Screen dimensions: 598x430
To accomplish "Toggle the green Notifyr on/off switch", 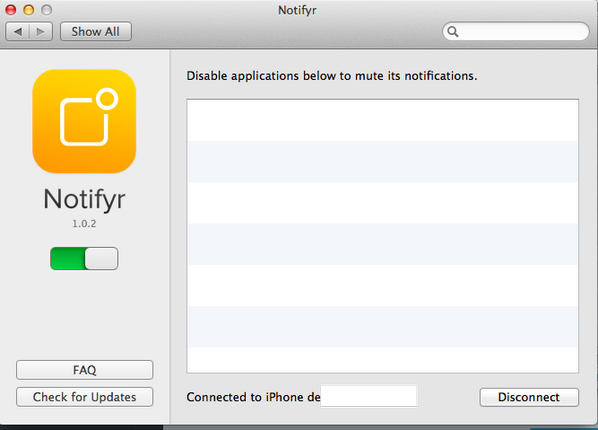I will (84, 258).
